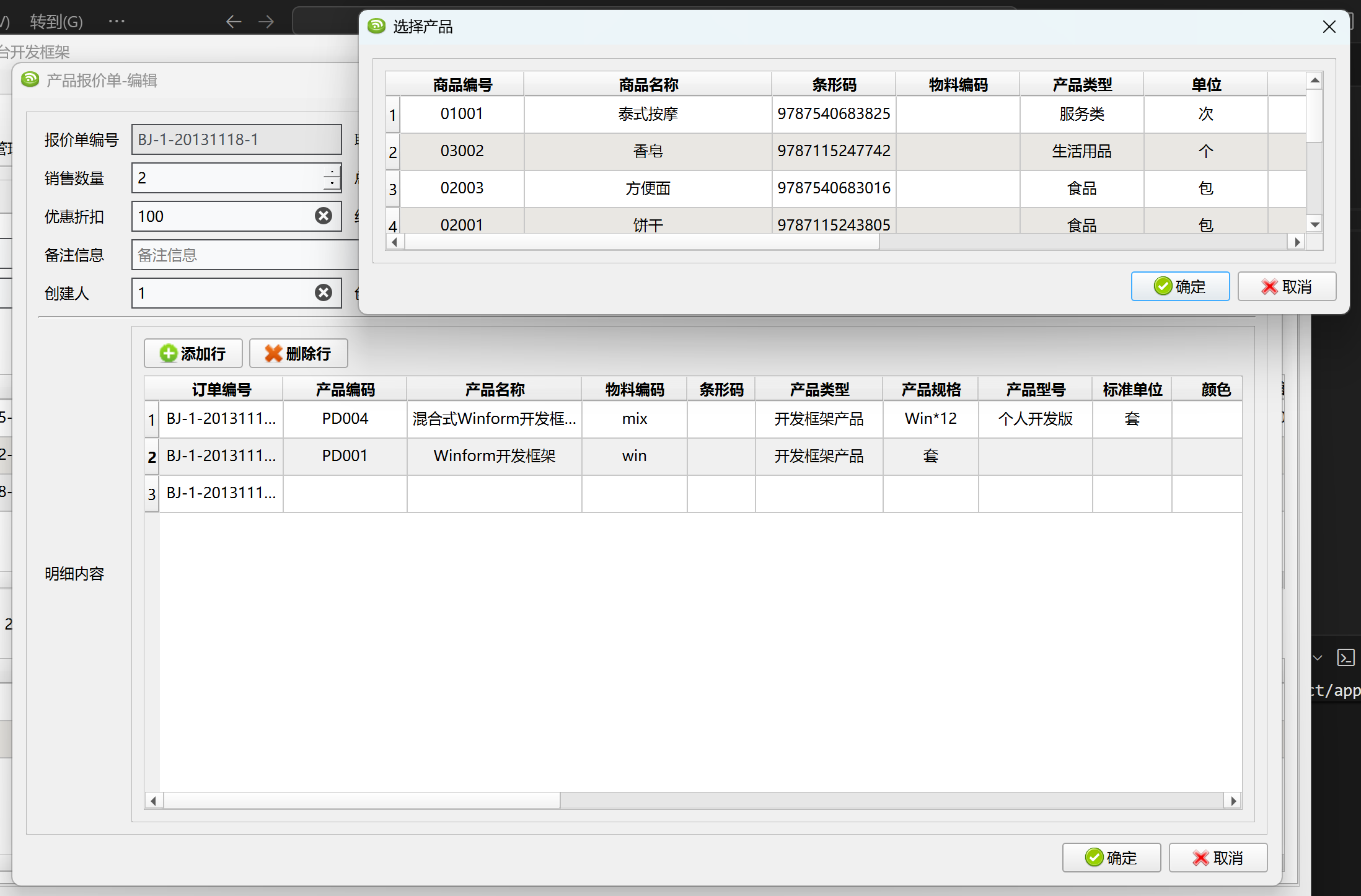Click Confirm at bottom of quotation editor

tap(1111, 858)
